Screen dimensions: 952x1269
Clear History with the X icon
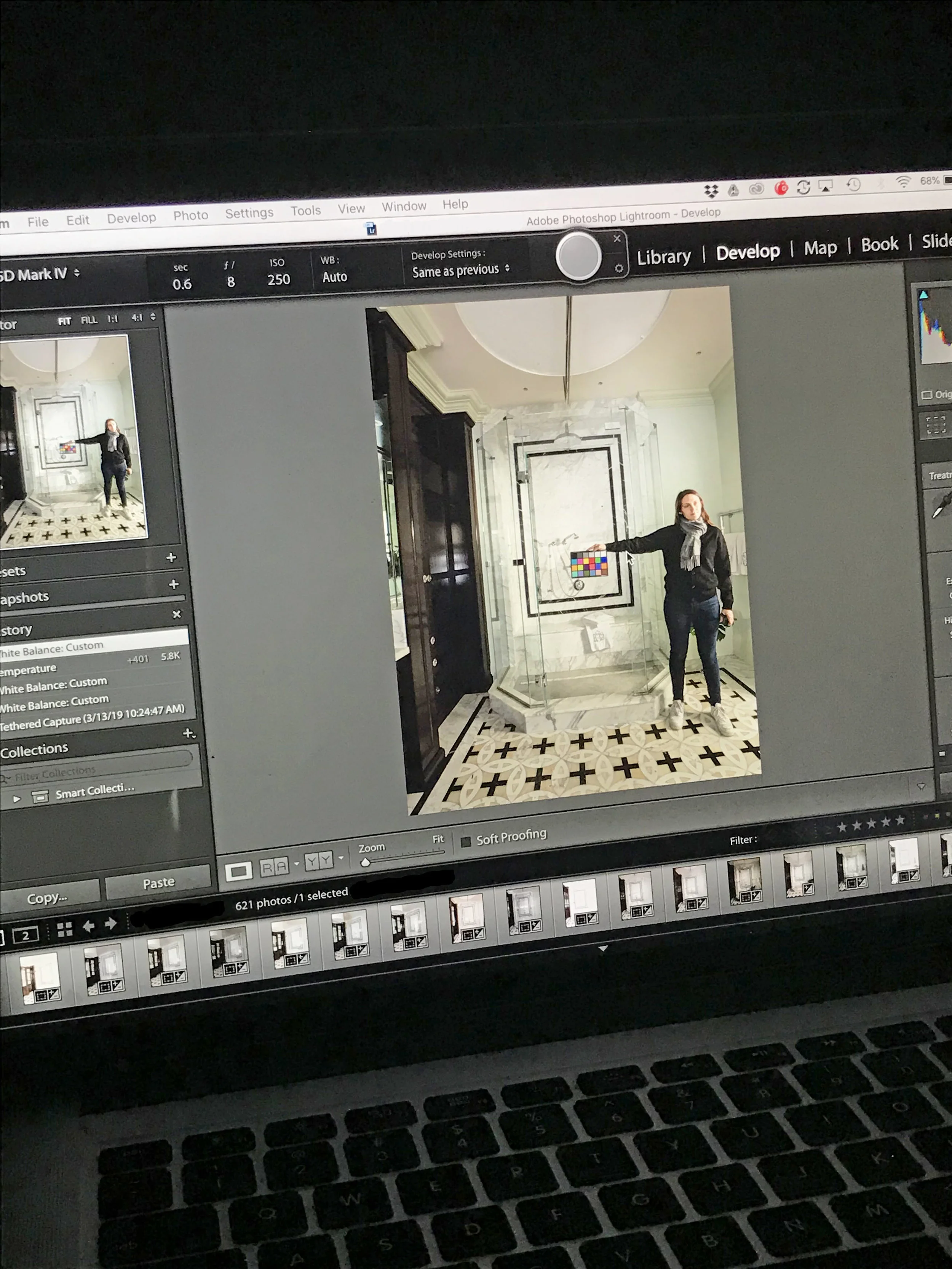point(177,615)
